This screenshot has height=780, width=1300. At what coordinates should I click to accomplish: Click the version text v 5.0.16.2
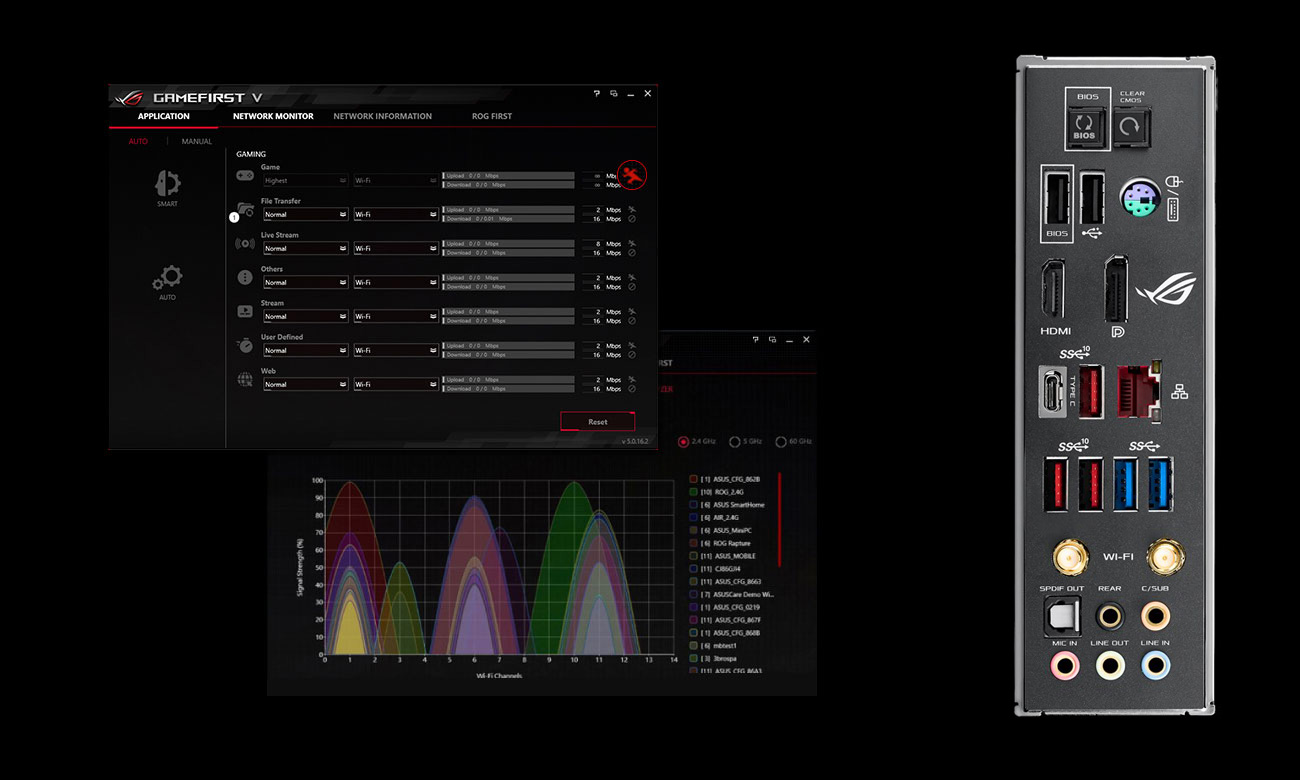636,440
